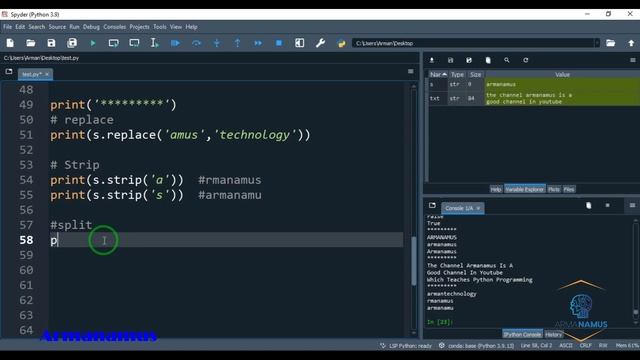Browse for a working directory
The image size is (640, 360).
[611, 43]
